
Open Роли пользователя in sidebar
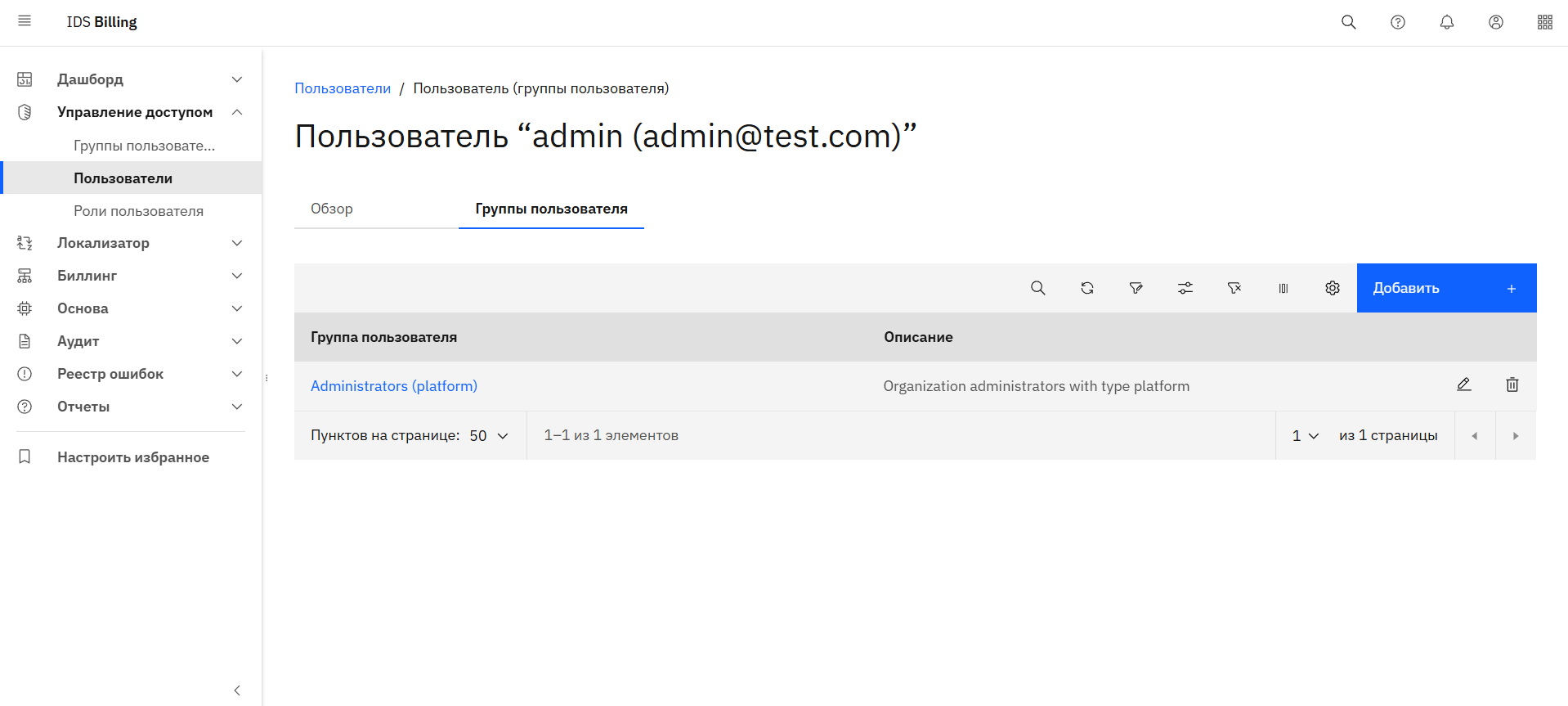coord(138,211)
